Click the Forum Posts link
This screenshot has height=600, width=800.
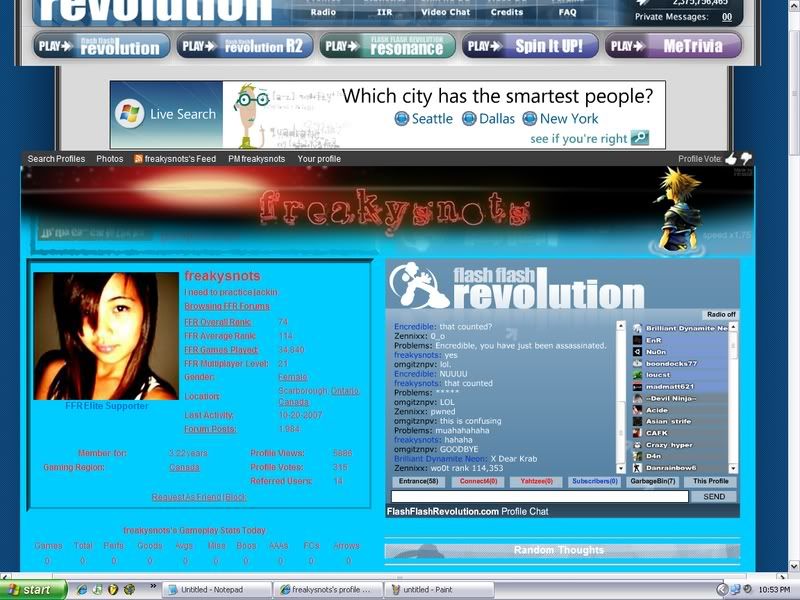(210, 429)
